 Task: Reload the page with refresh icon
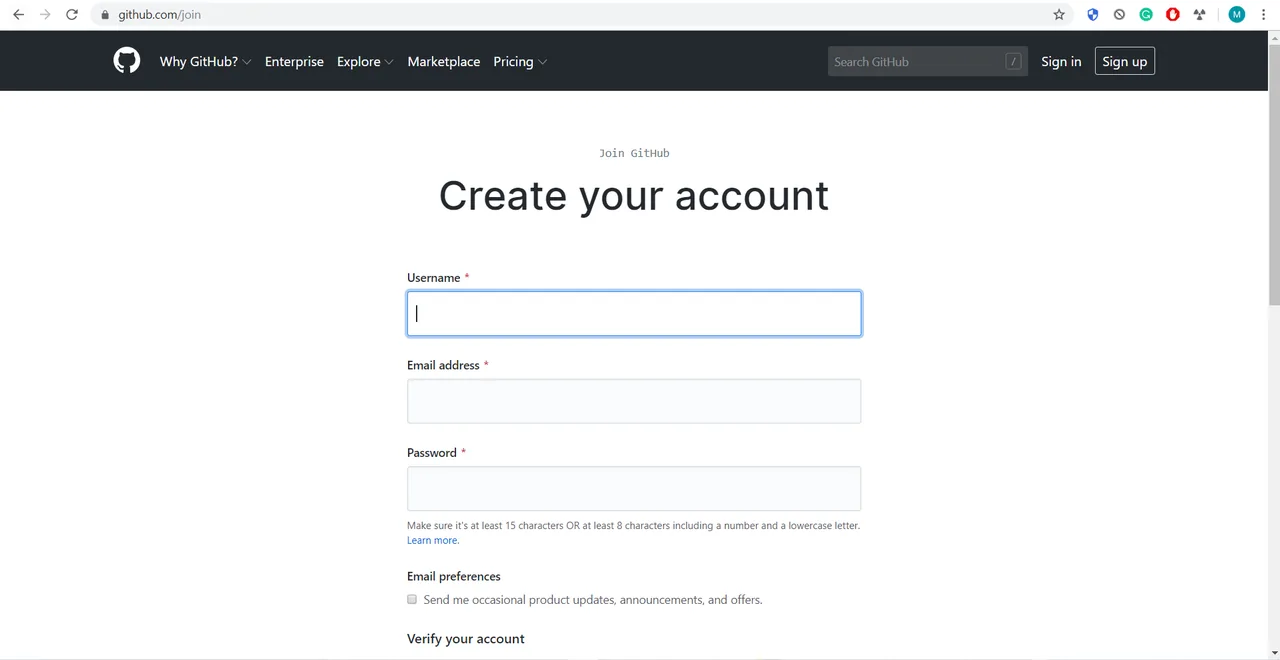(72, 15)
